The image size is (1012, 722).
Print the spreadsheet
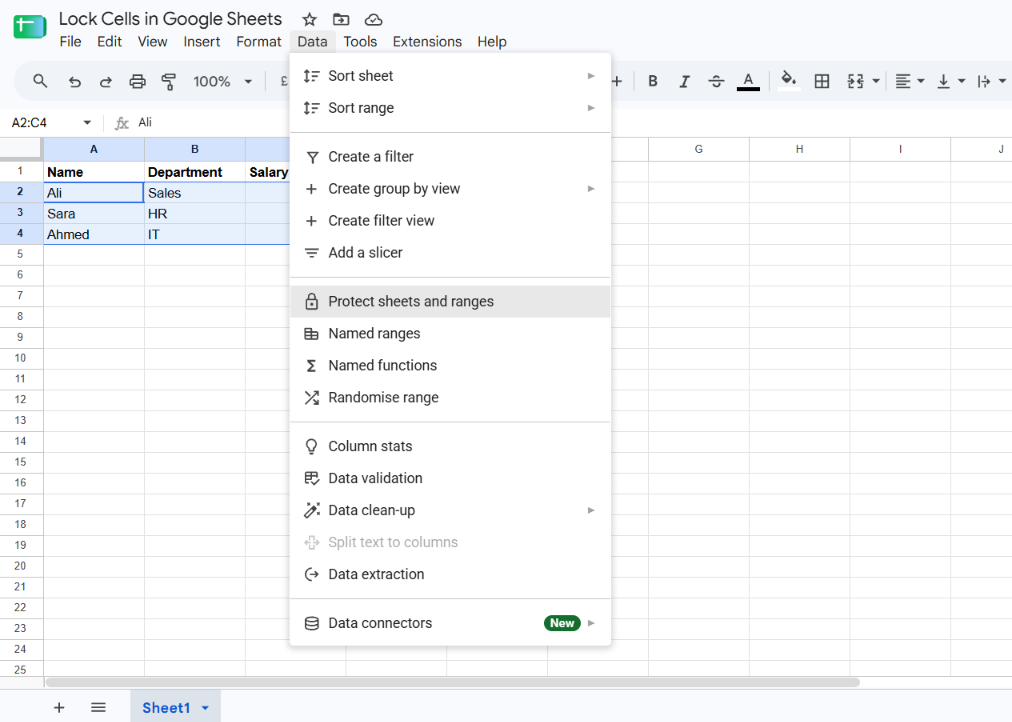pyautogui.click(x=137, y=81)
